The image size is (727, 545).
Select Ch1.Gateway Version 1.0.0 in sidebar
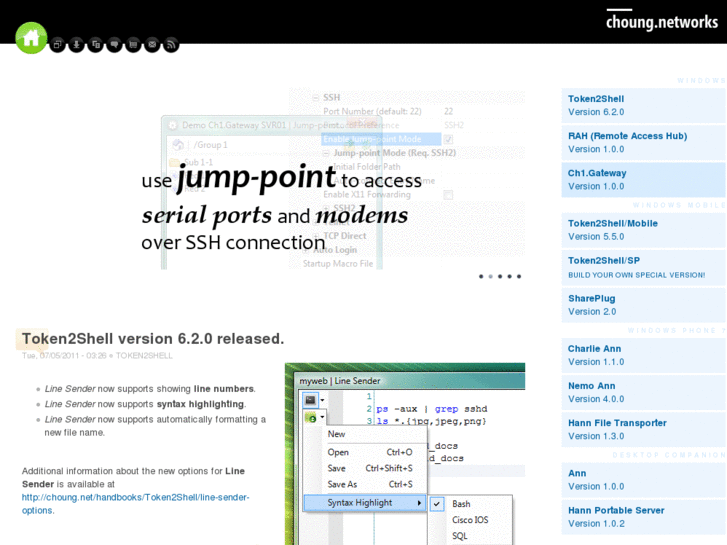644,180
